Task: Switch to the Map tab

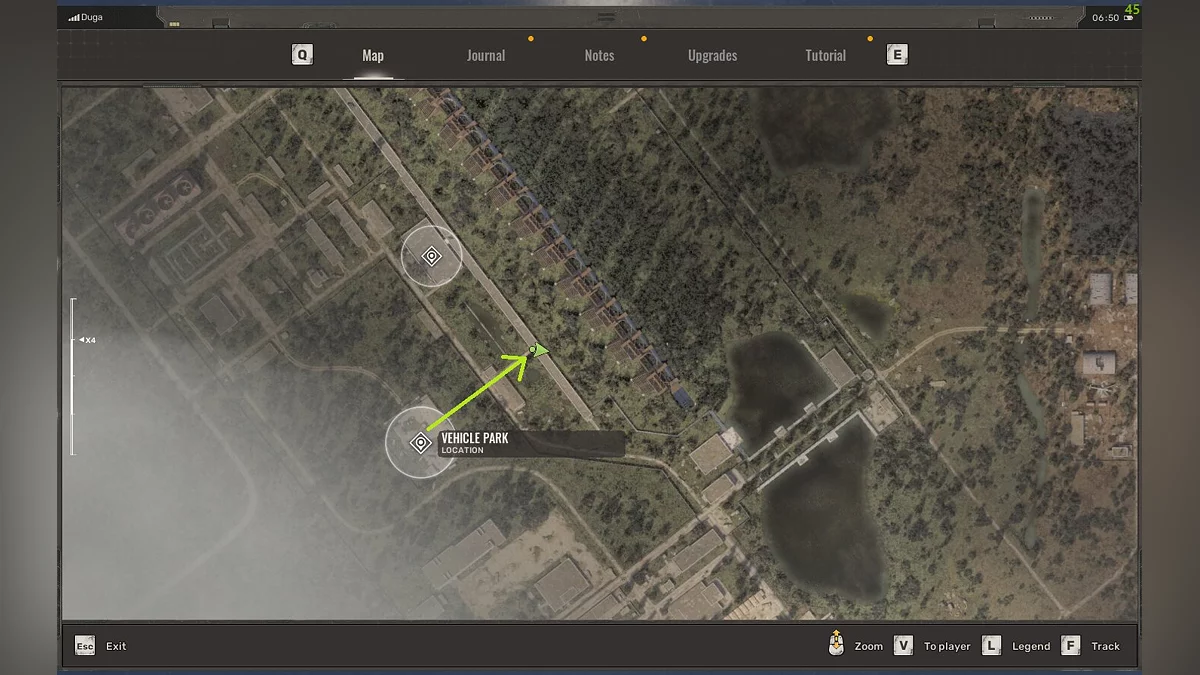Action: (373, 56)
